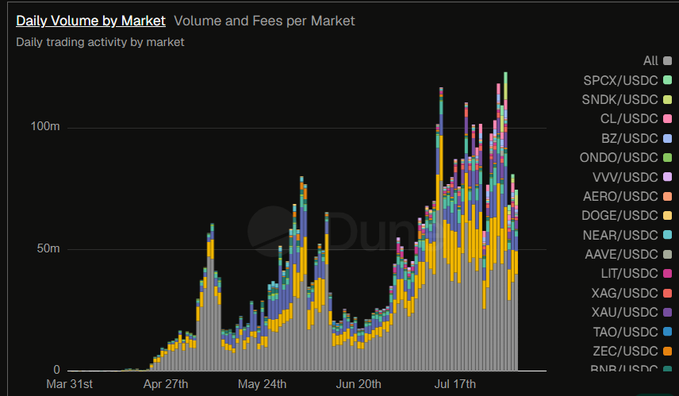Click the LIT/USDC magenta color swatch

coord(667,273)
